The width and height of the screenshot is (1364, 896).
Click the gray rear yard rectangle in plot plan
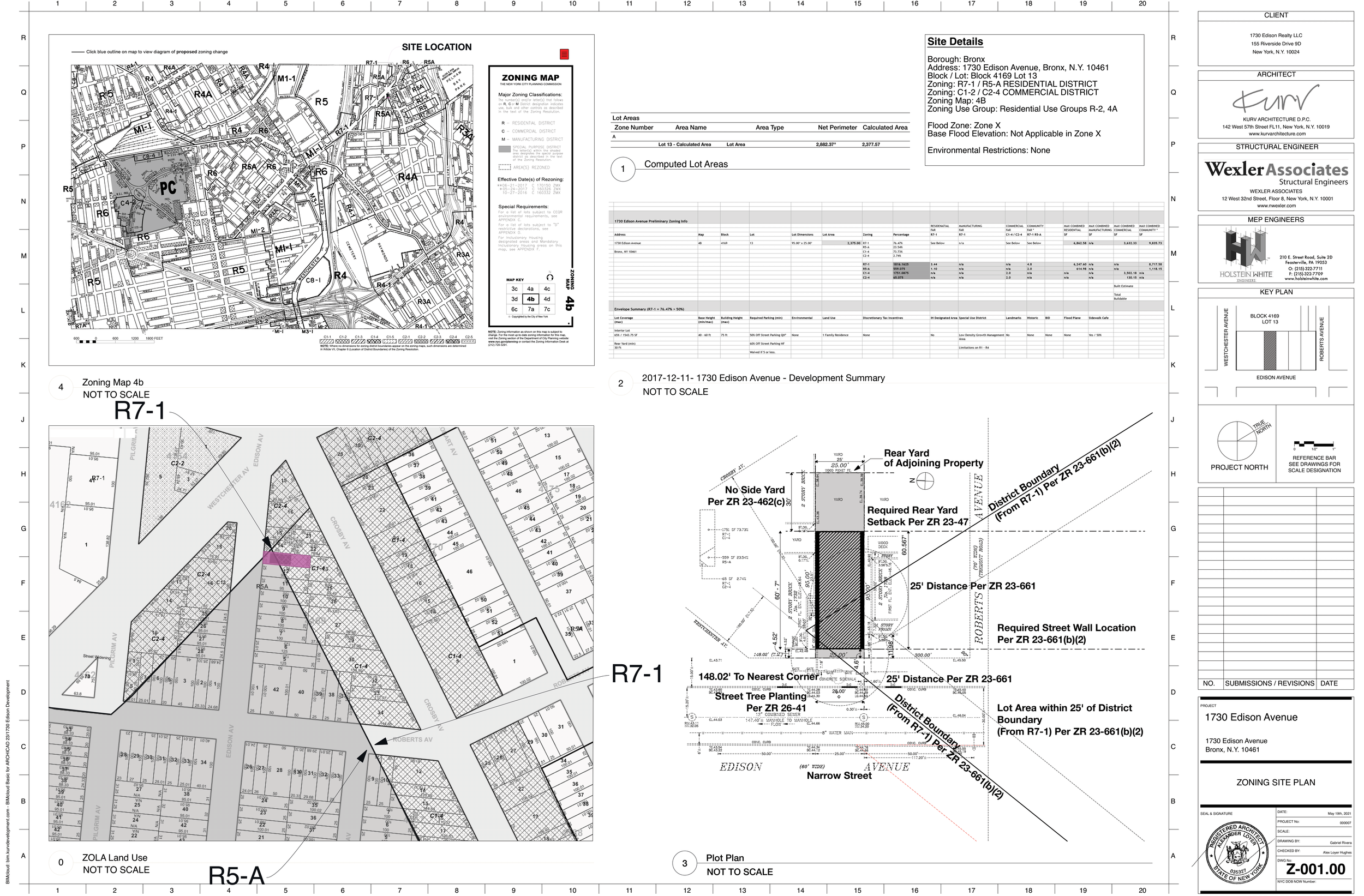[840, 502]
